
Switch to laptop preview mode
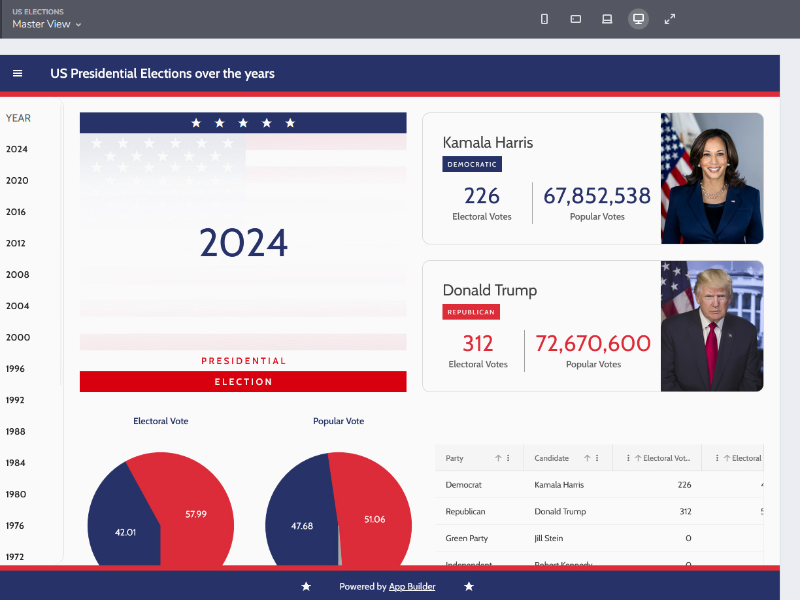607,19
